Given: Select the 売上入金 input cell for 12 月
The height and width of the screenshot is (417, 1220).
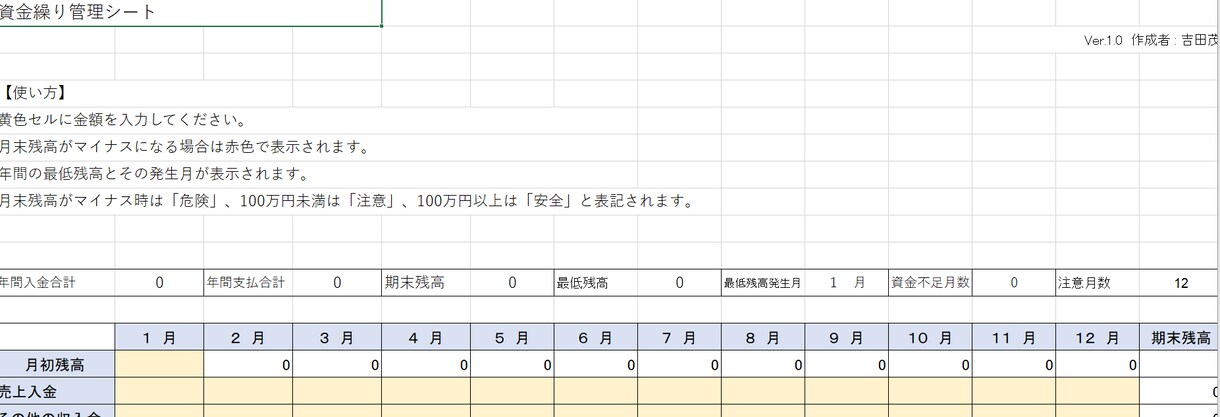Looking at the screenshot, I should coord(1097,391).
